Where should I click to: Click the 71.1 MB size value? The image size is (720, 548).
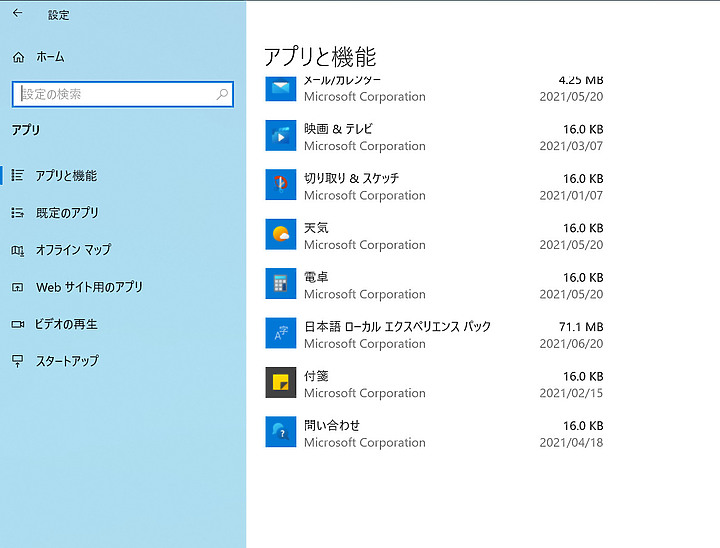(x=581, y=327)
